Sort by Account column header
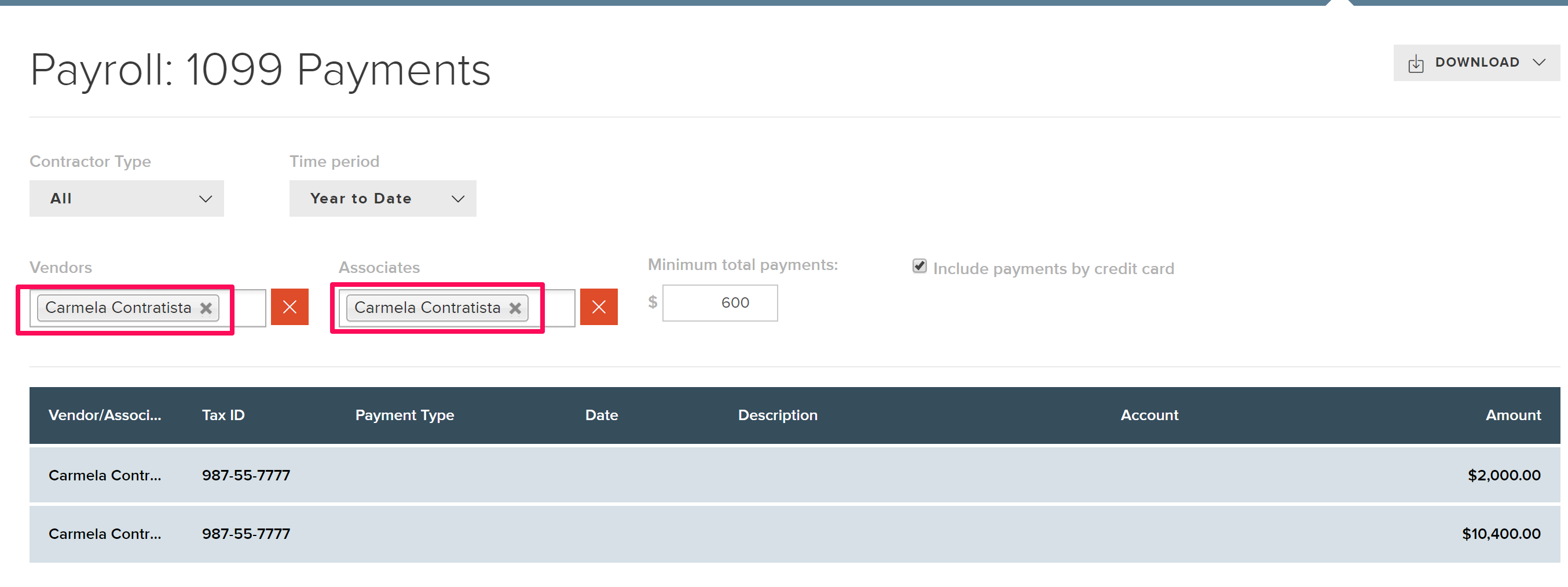Screen dimensions: 1568x587 pyautogui.click(x=1149, y=415)
